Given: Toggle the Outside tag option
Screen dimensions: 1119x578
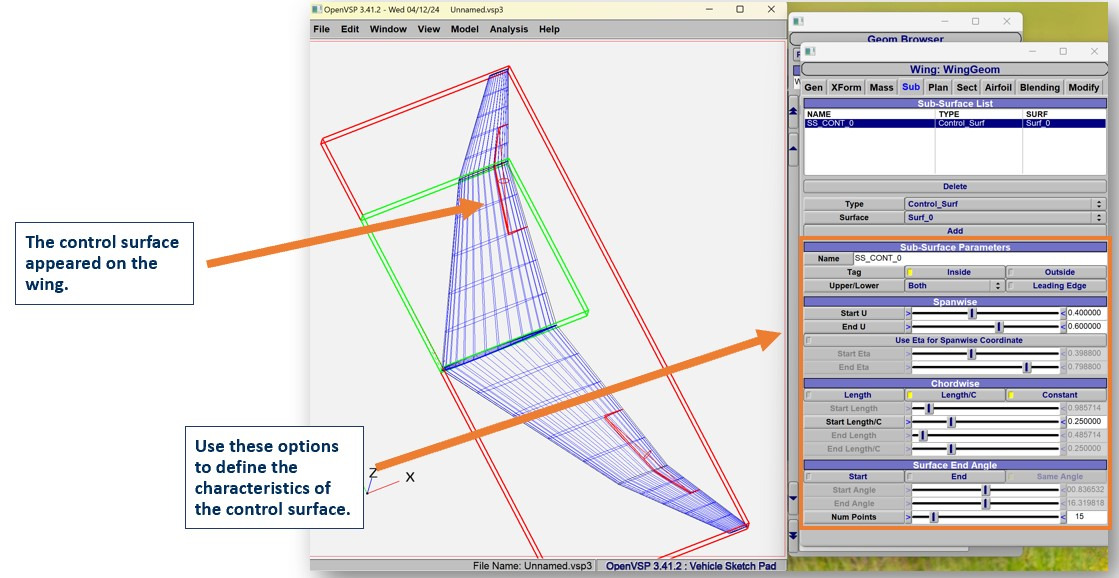Looking at the screenshot, I should coord(1055,272).
